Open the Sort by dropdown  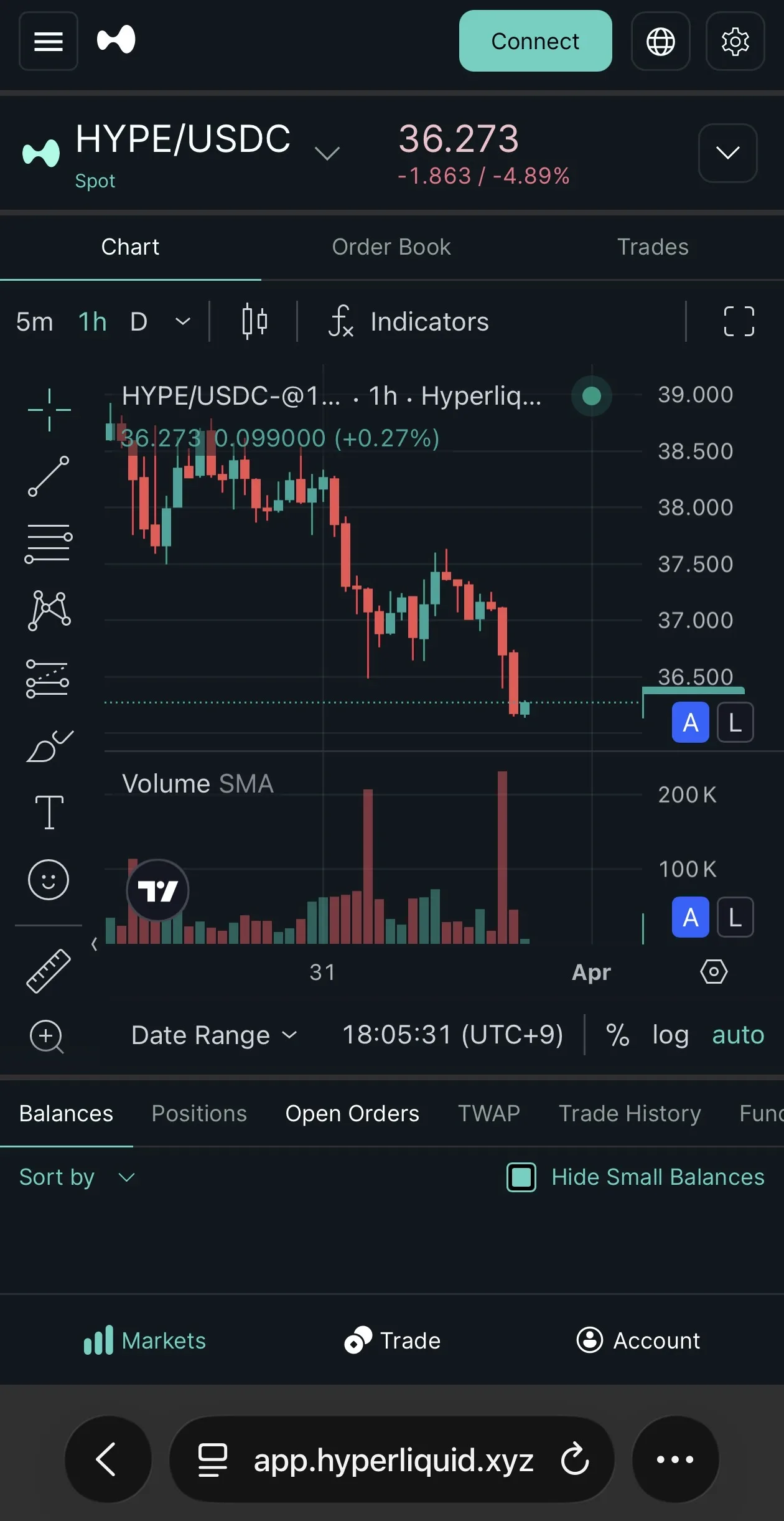[77, 1177]
